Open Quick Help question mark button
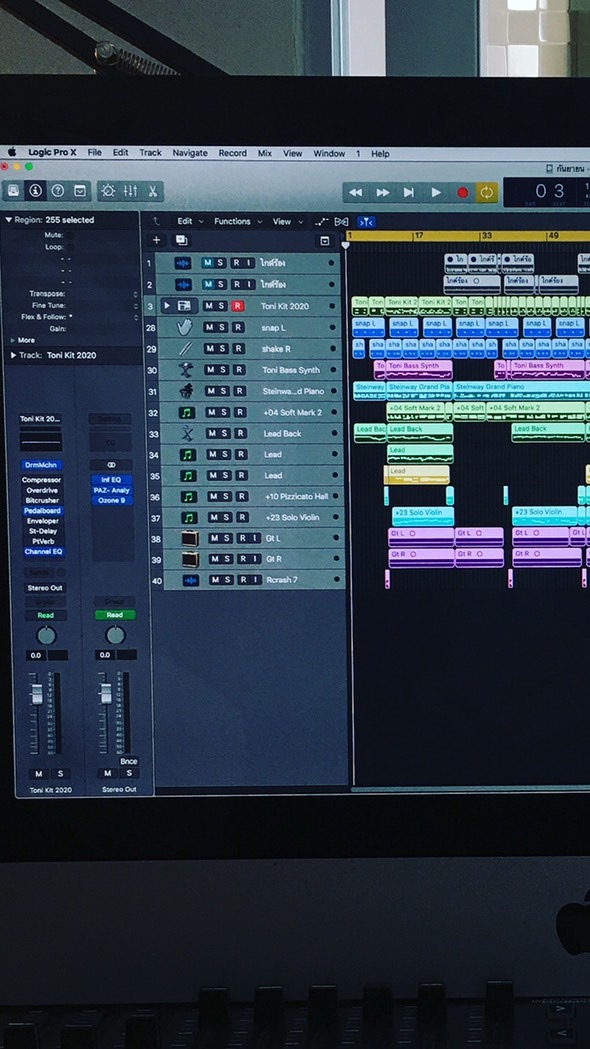Viewport: 590px width, 1049px height. [58, 191]
